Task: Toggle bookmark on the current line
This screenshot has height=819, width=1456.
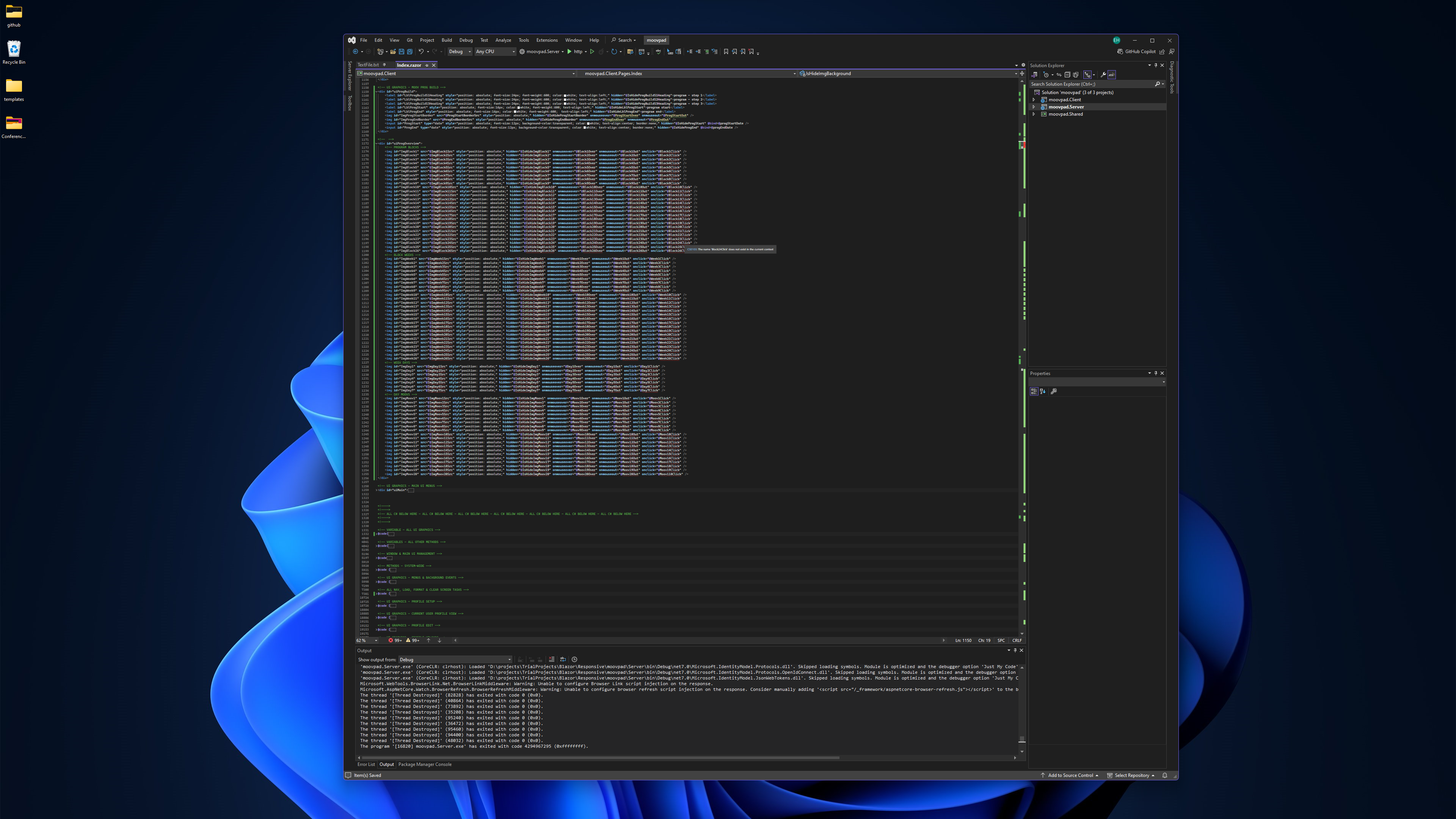Action: 726,52
